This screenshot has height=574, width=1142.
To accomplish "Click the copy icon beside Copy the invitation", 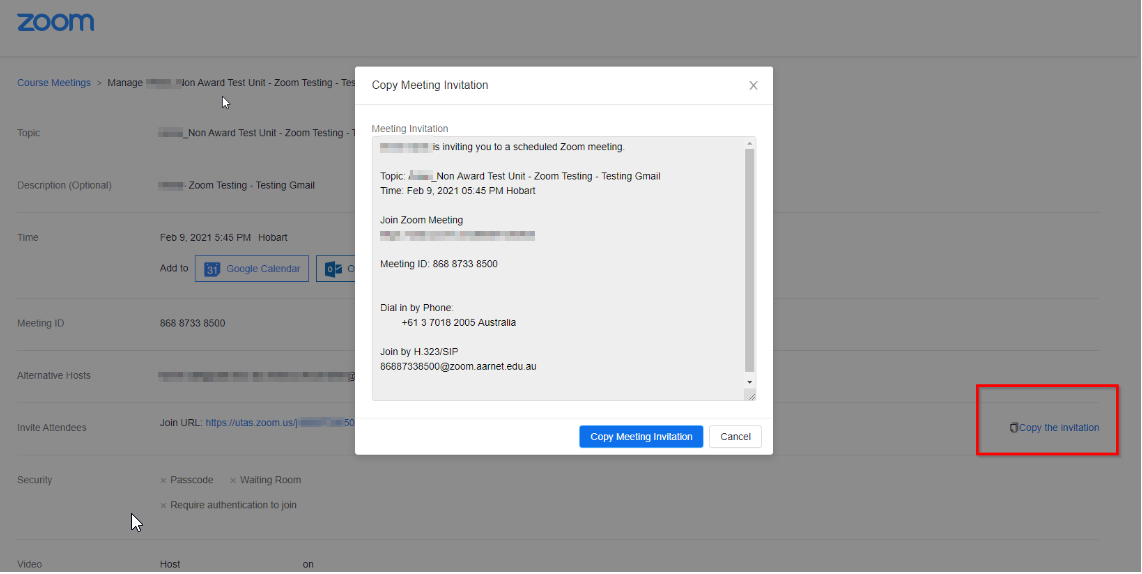I will 1013,428.
